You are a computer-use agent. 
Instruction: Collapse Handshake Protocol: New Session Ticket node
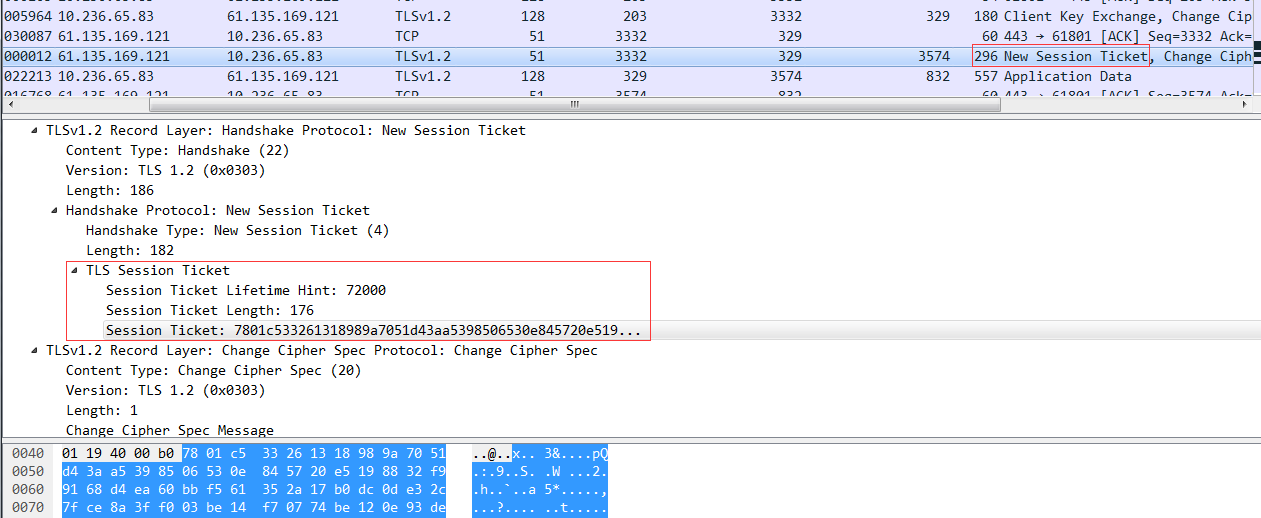55,210
